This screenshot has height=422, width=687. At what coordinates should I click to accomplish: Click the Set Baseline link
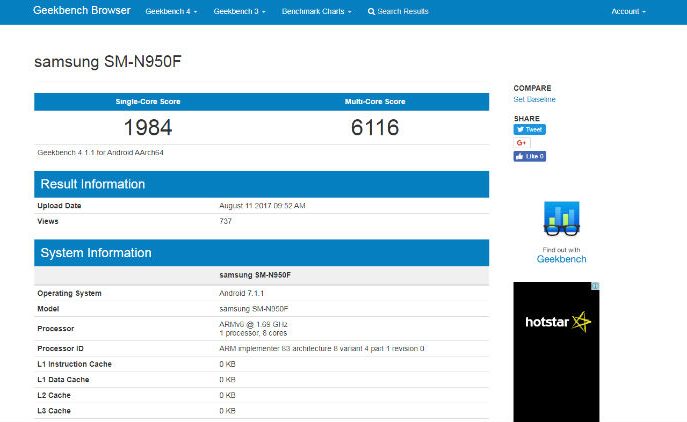[x=534, y=99]
